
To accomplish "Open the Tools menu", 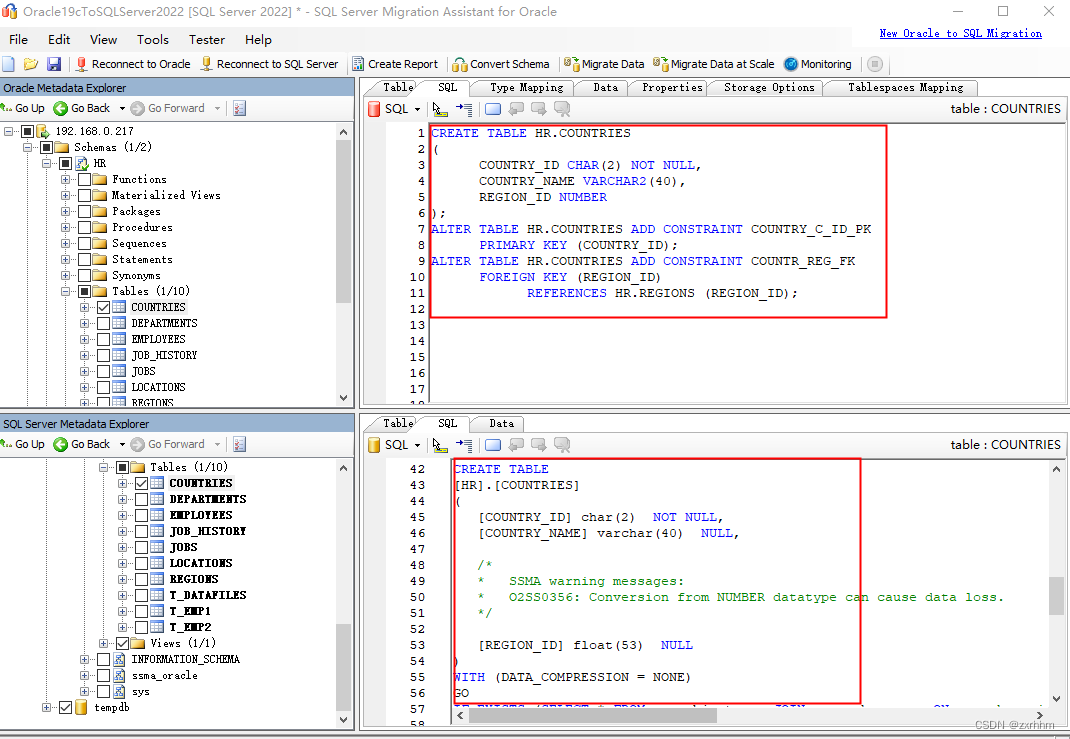I will [x=152, y=40].
